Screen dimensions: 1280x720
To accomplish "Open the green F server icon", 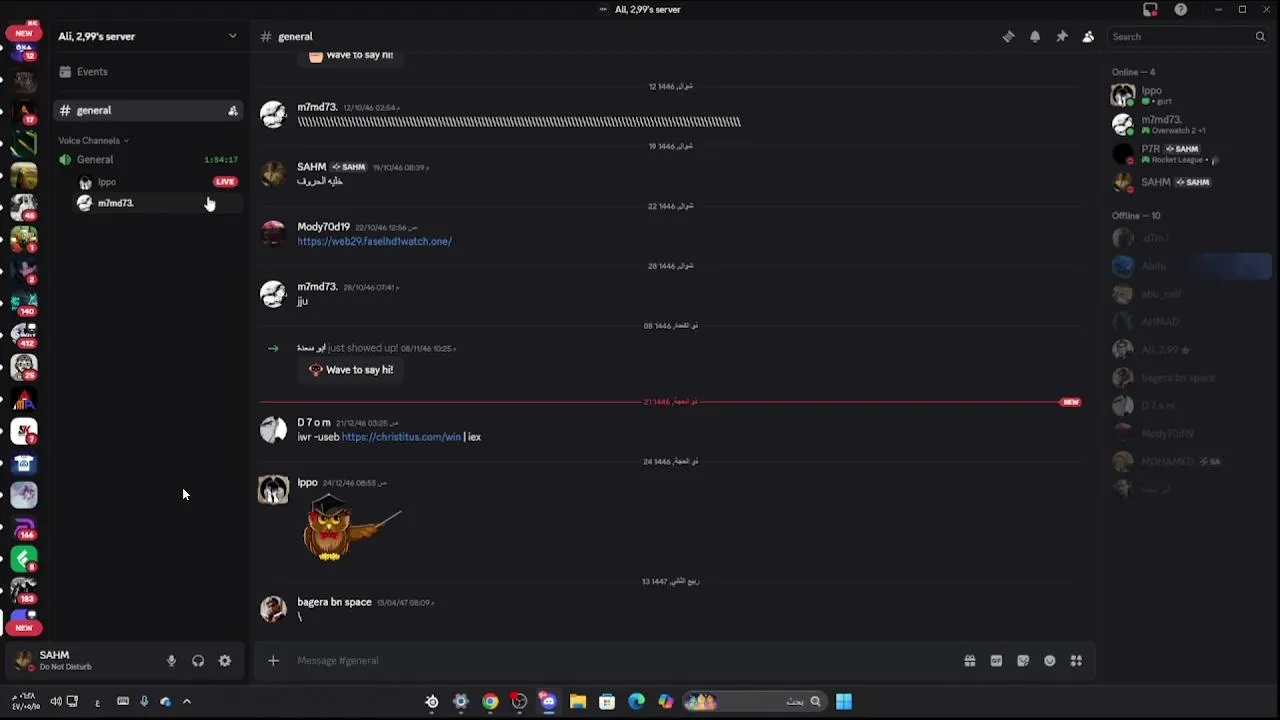I will [24, 560].
